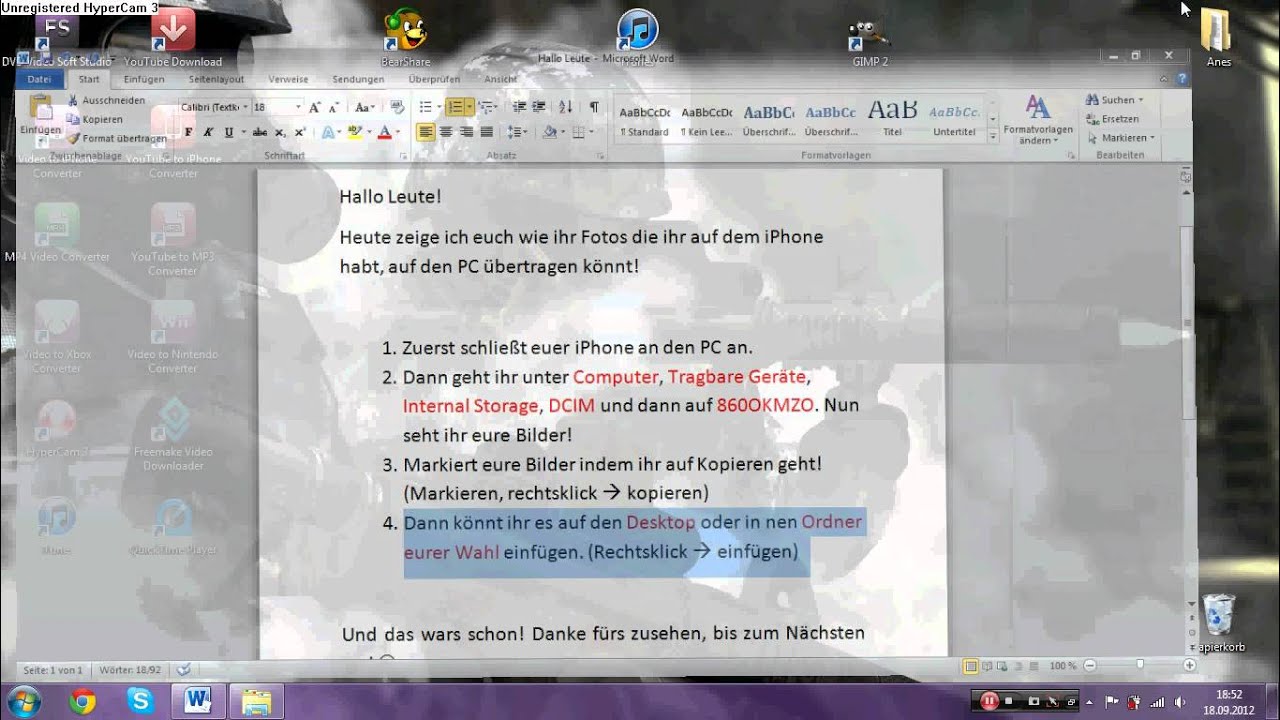Image resolution: width=1280 pixels, height=720 pixels.
Task: Open Google Chrome from taskbar
Action: coord(83,702)
